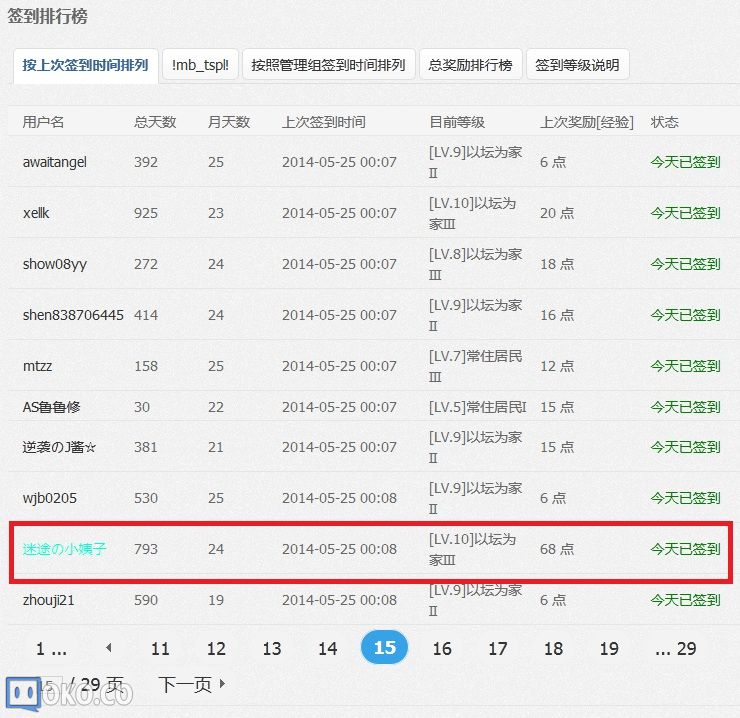View the 签到等级说明 tab
Image resolution: width=740 pixels, height=718 pixels.
[x=577, y=65]
